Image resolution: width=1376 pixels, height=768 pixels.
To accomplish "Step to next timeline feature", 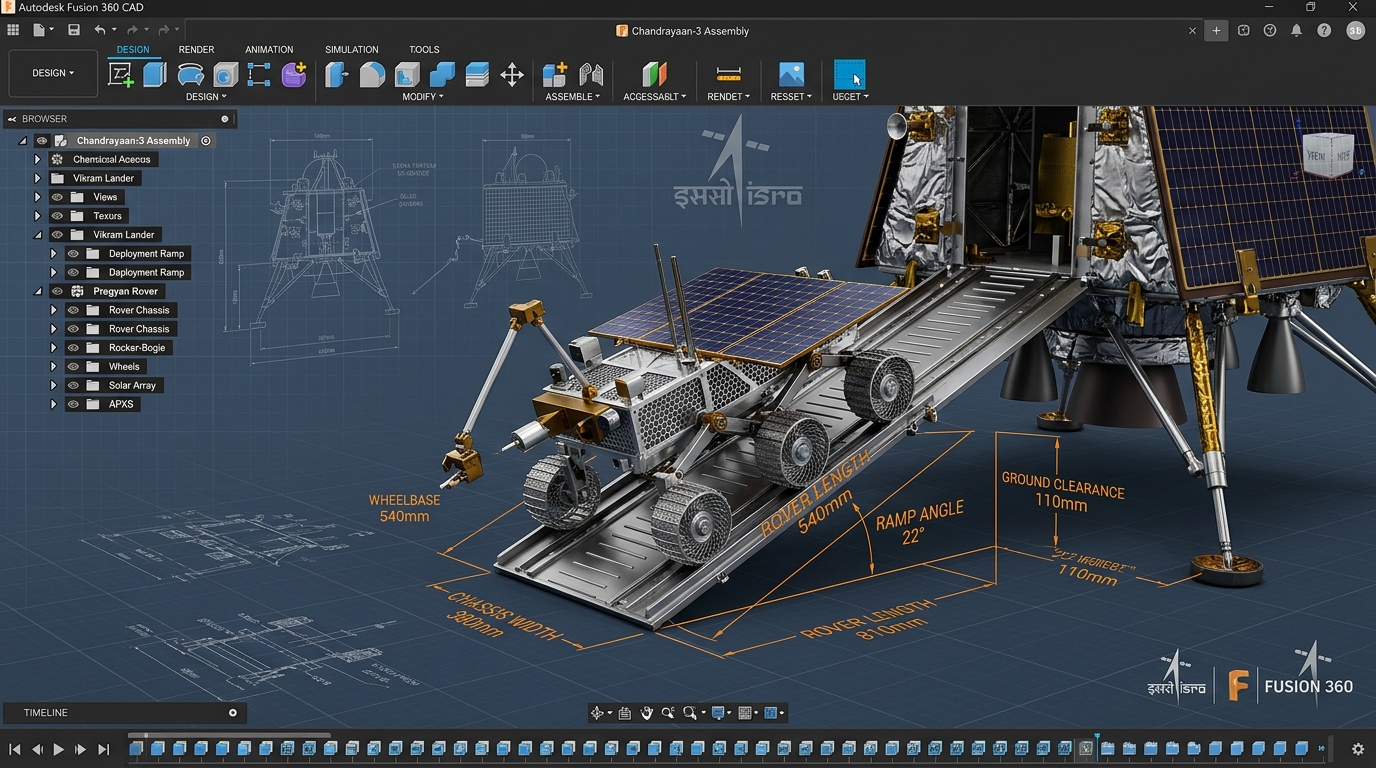I will [81, 749].
